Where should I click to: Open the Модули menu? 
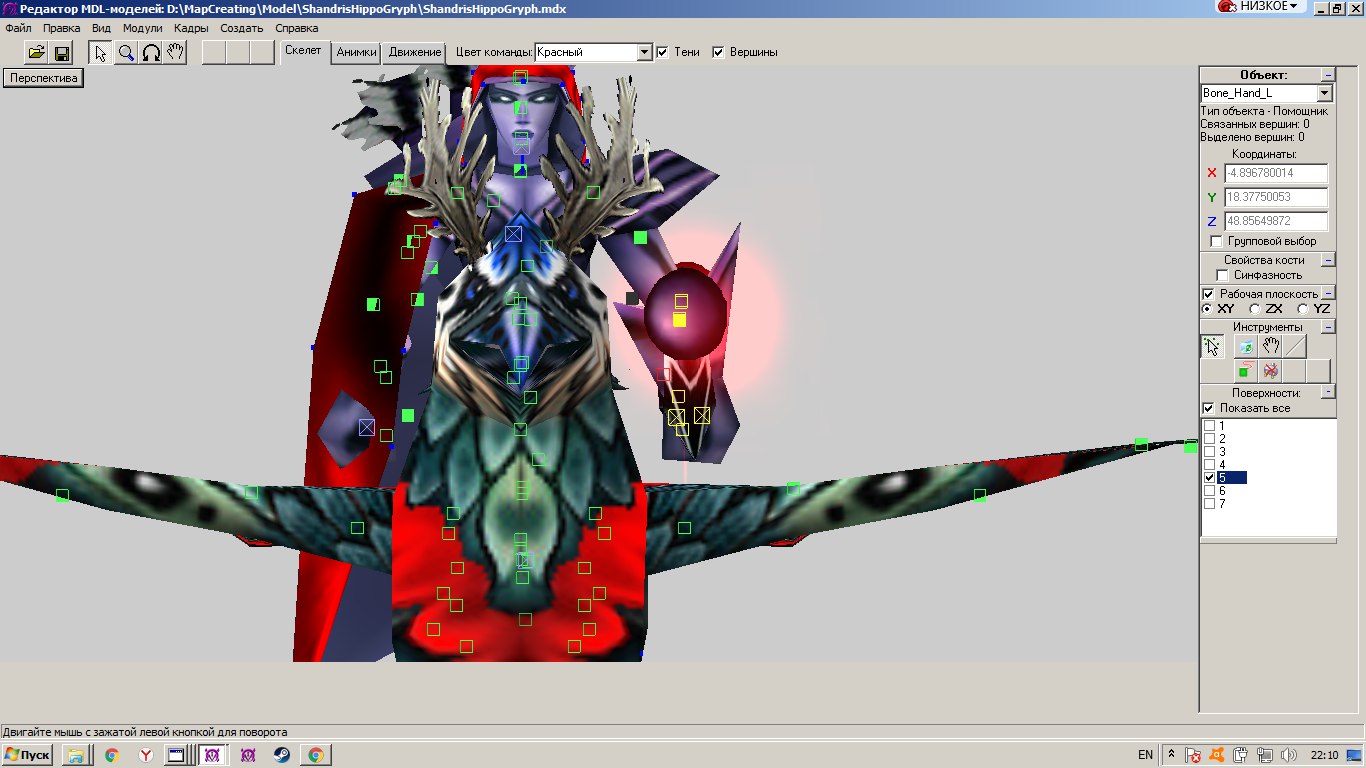[x=142, y=28]
